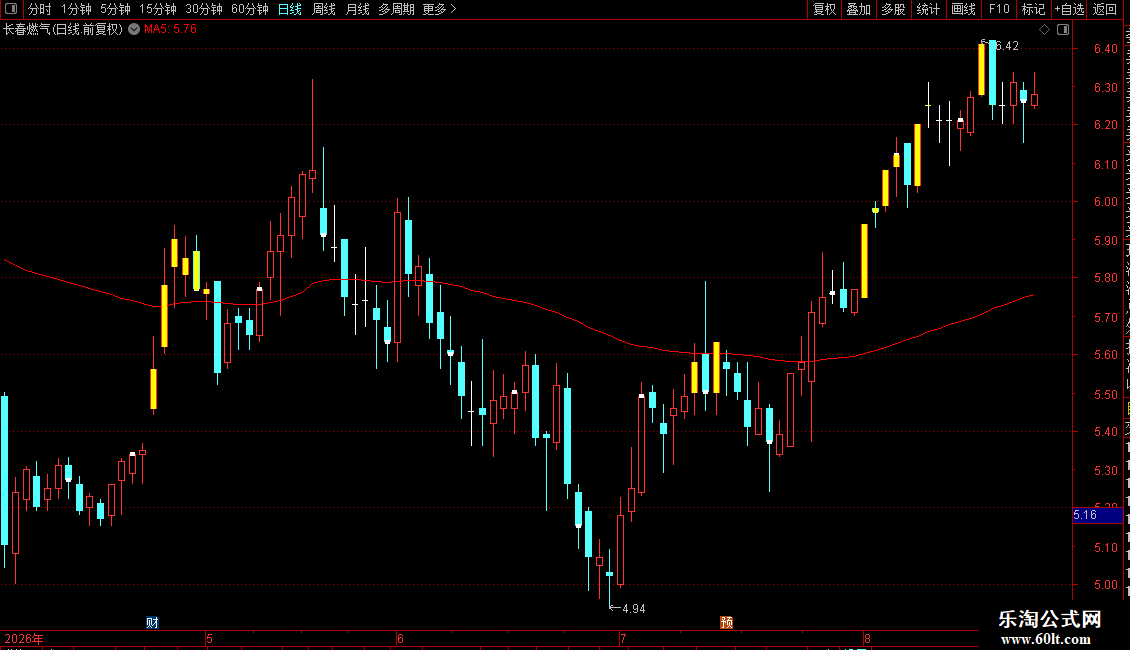The height and width of the screenshot is (650, 1130).
Task: Switch to the 周线 weekly chart
Action: click(324, 9)
